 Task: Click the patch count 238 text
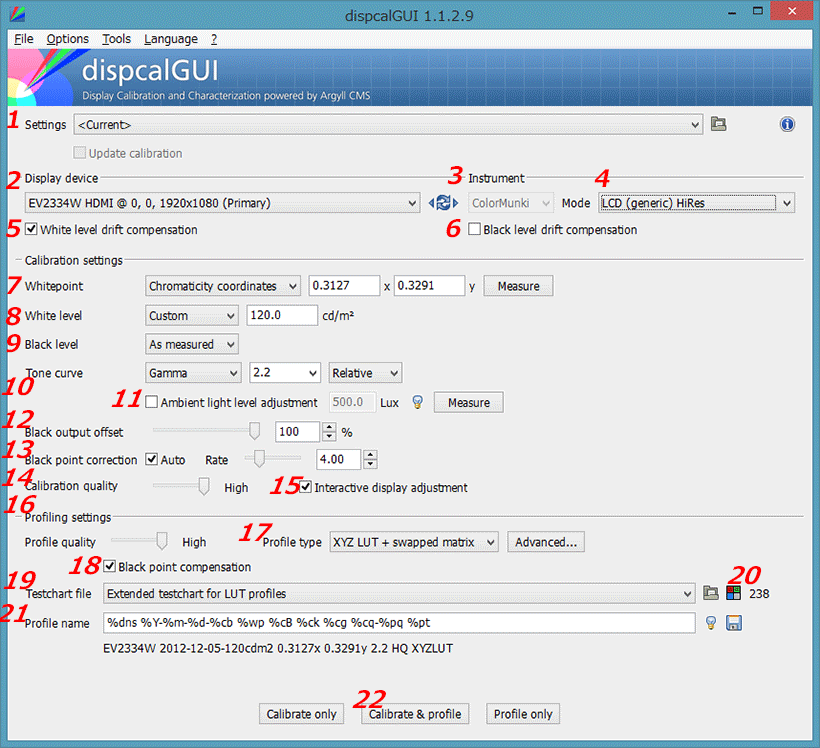click(759, 594)
